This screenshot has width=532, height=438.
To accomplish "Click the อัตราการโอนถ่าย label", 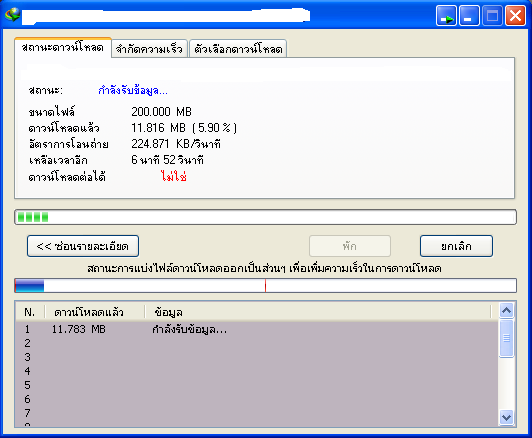I will click(69, 144).
